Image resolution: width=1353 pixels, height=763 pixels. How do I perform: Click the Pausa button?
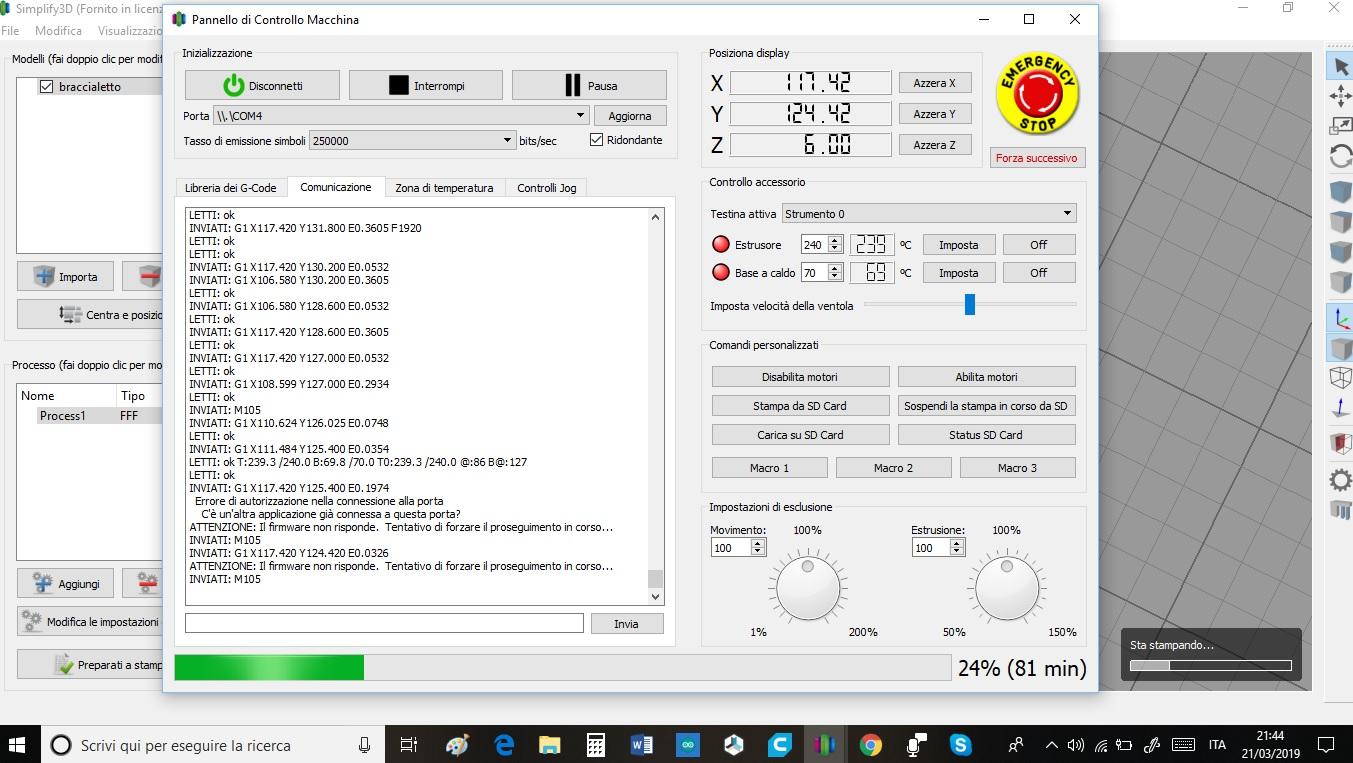tap(589, 86)
